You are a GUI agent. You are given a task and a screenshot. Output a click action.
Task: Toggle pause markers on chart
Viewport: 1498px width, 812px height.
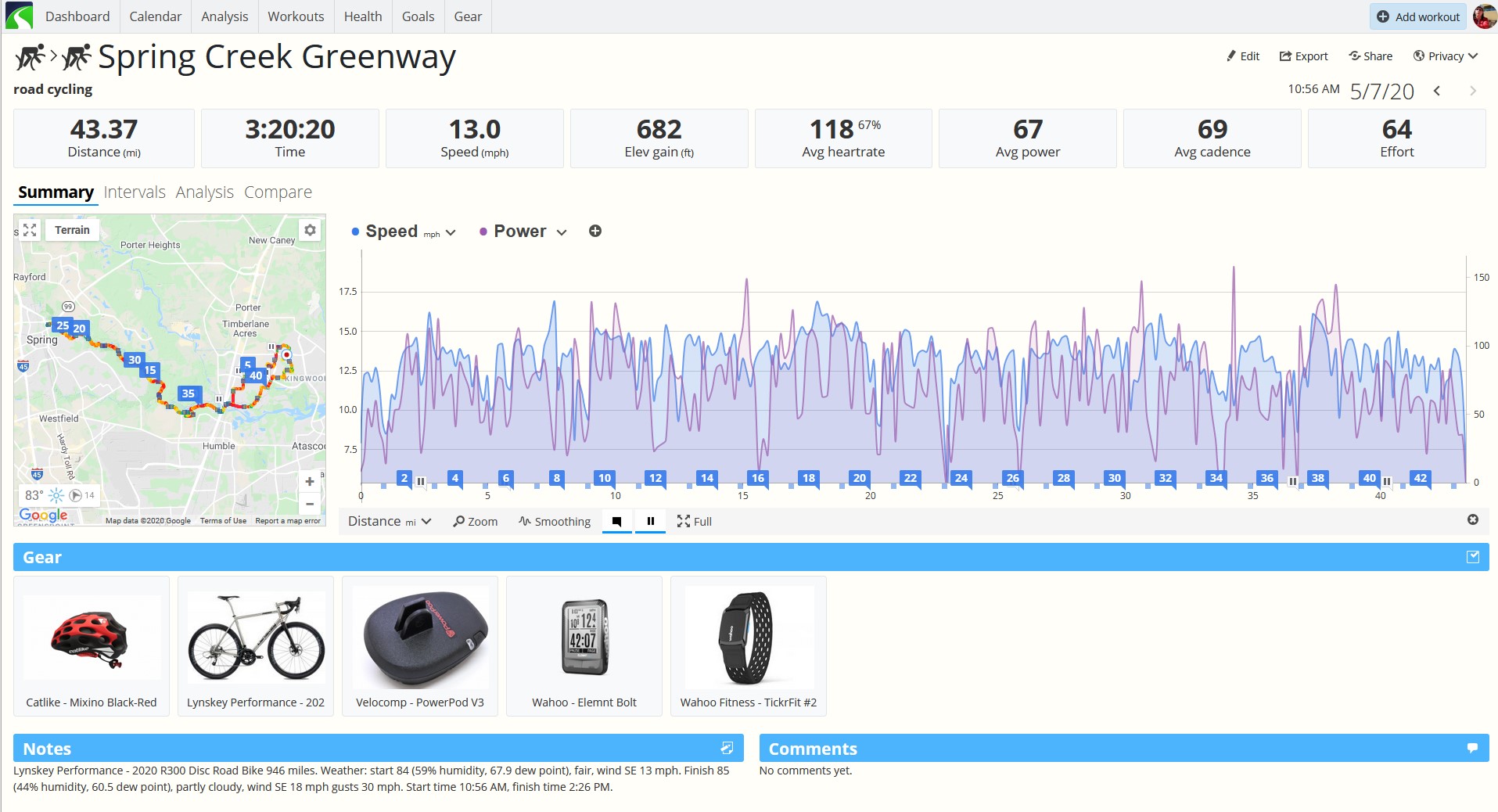(x=650, y=521)
